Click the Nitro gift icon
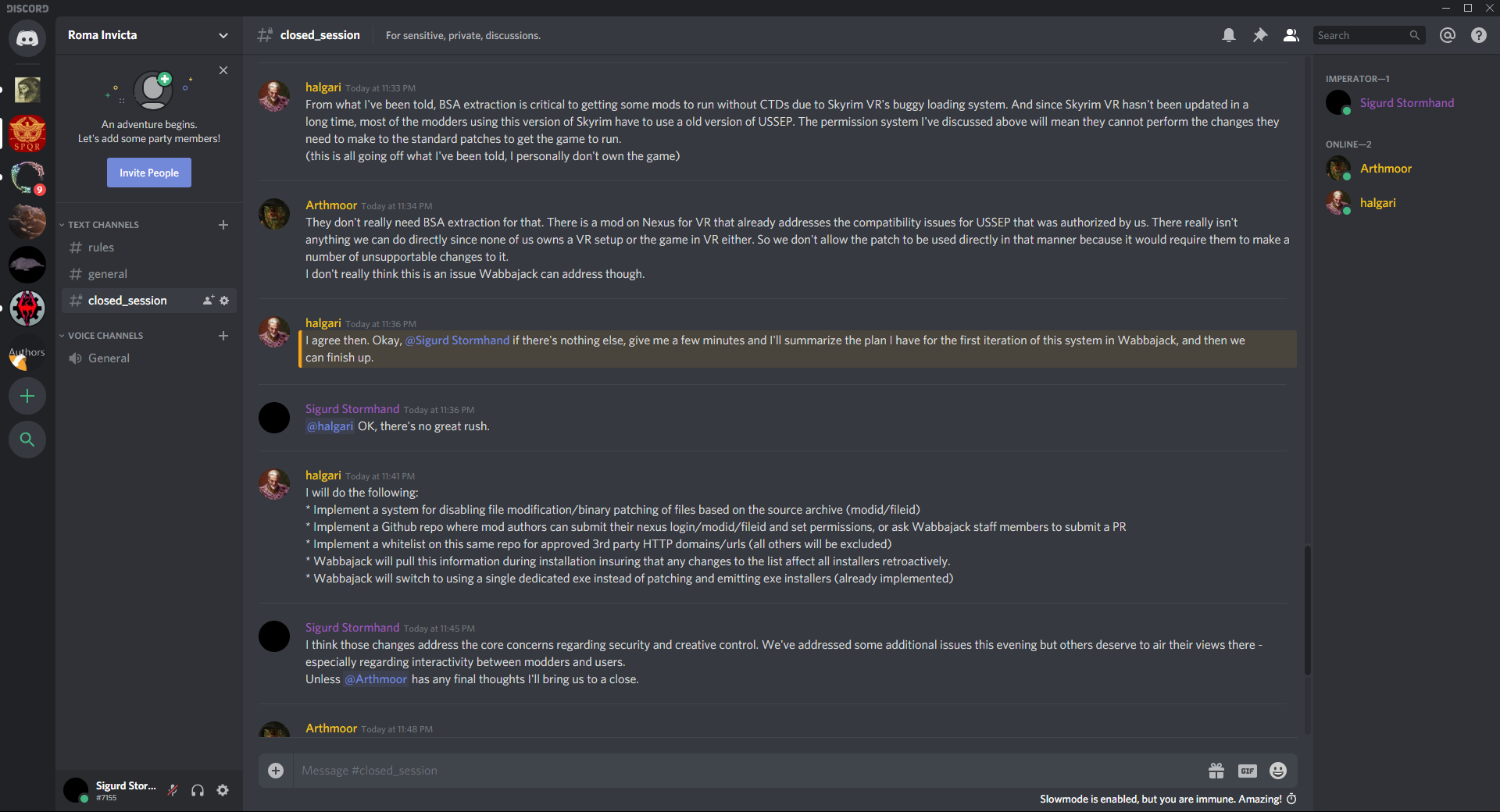 (x=1216, y=771)
